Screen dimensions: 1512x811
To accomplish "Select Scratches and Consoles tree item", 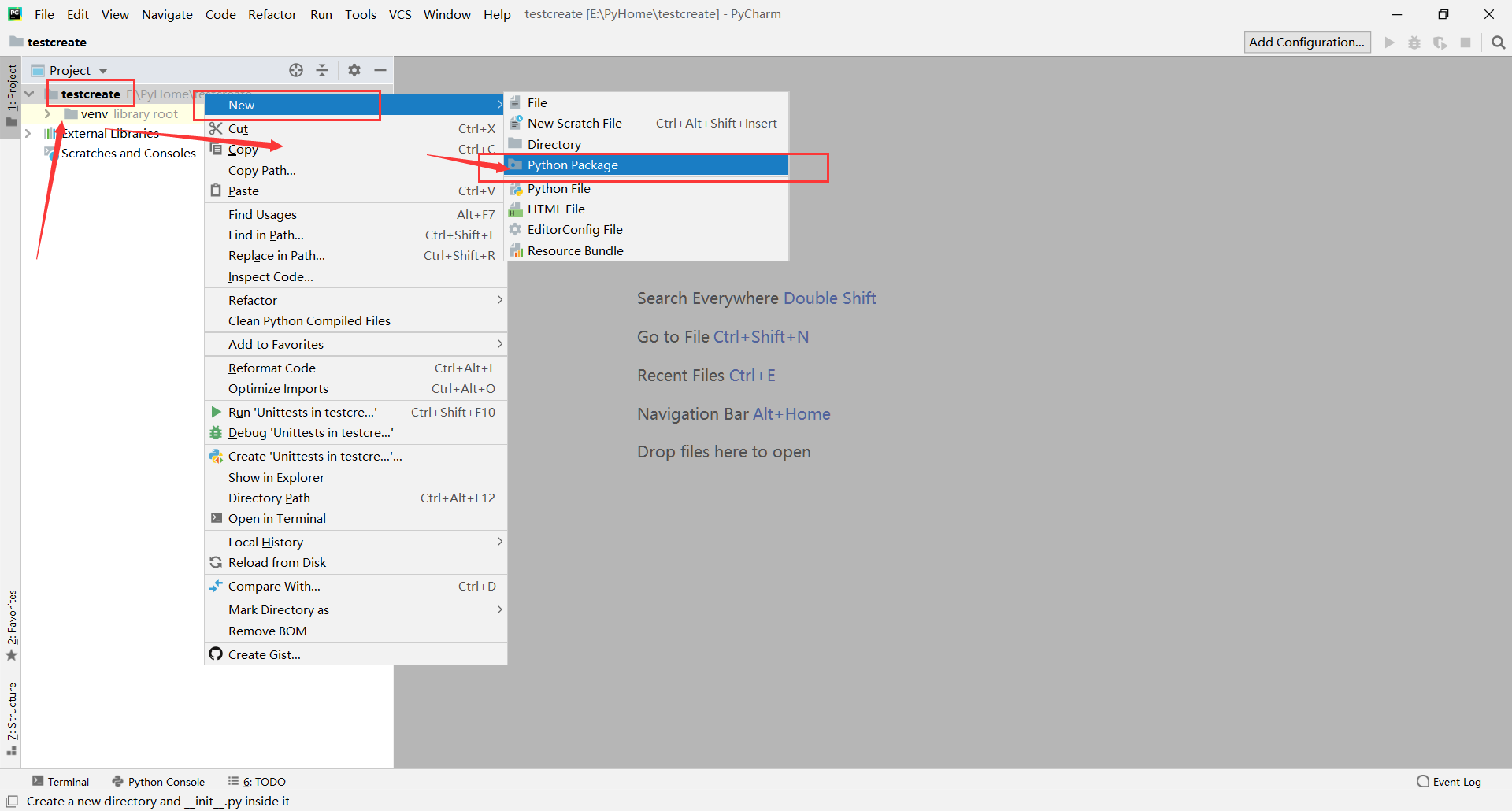I will 128,154.
